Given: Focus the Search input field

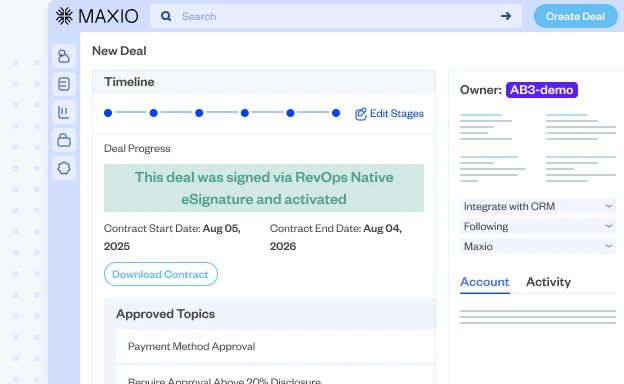Looking at the screenshot, I should (x=335, y=16).
